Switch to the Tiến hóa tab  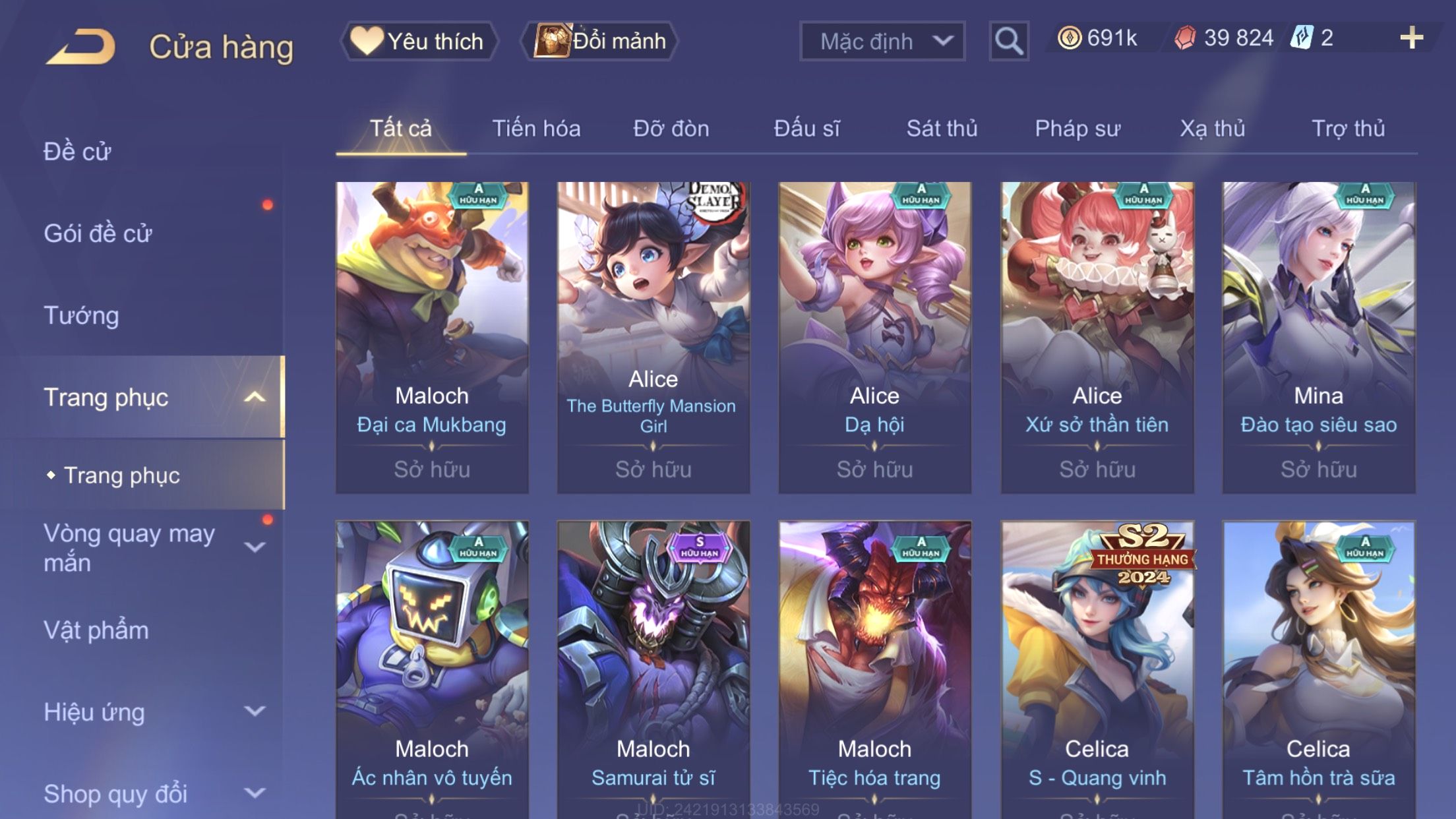(x=536, y=129)
